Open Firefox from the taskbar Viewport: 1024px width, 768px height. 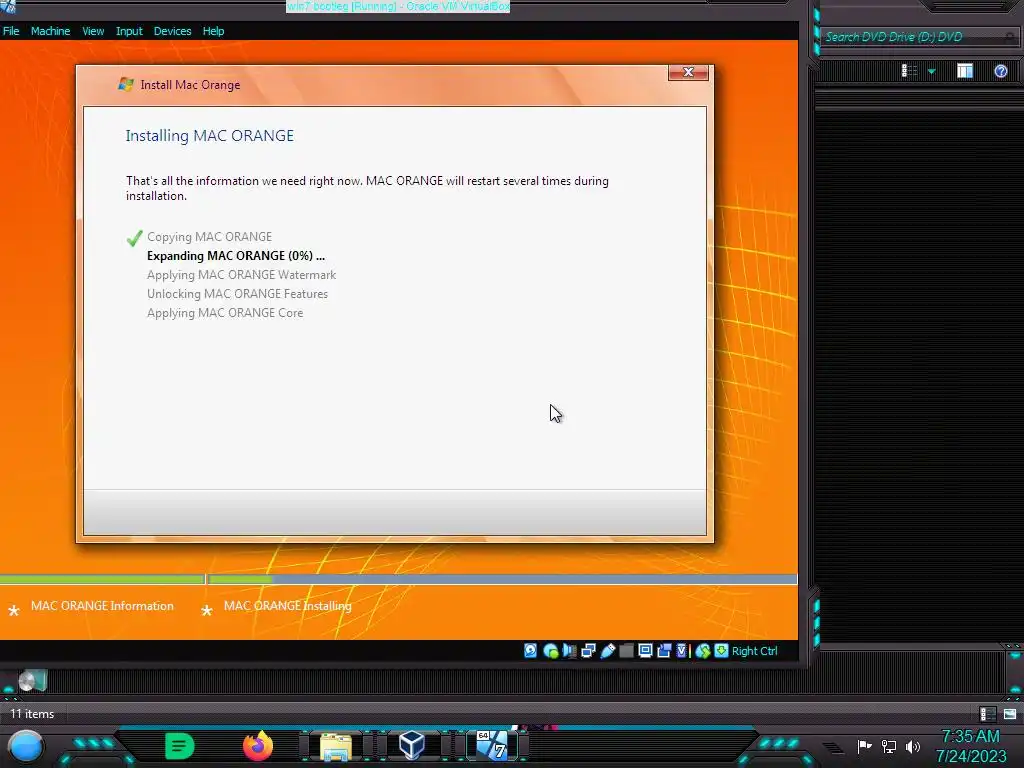click(x=258, y=746)
